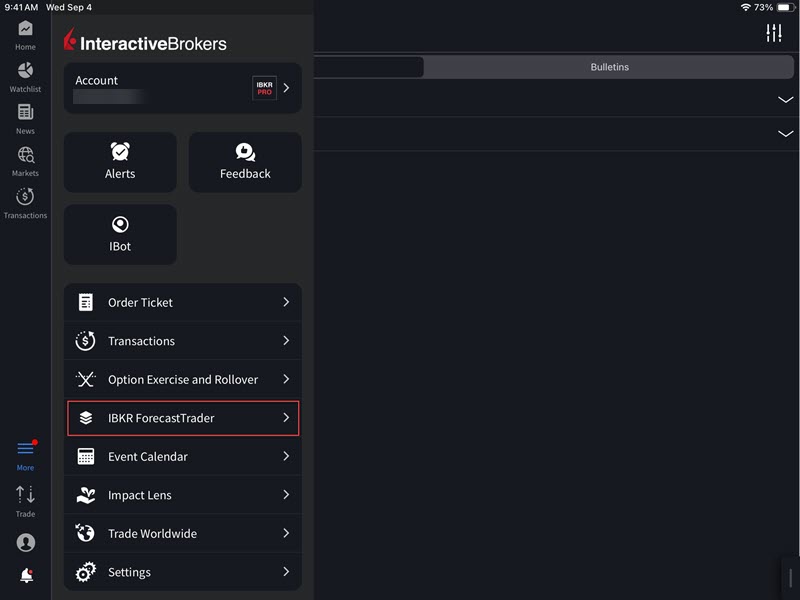Tap the Event Calendar icon
Screen dimensions: 800x600
(x=85, y=456)
